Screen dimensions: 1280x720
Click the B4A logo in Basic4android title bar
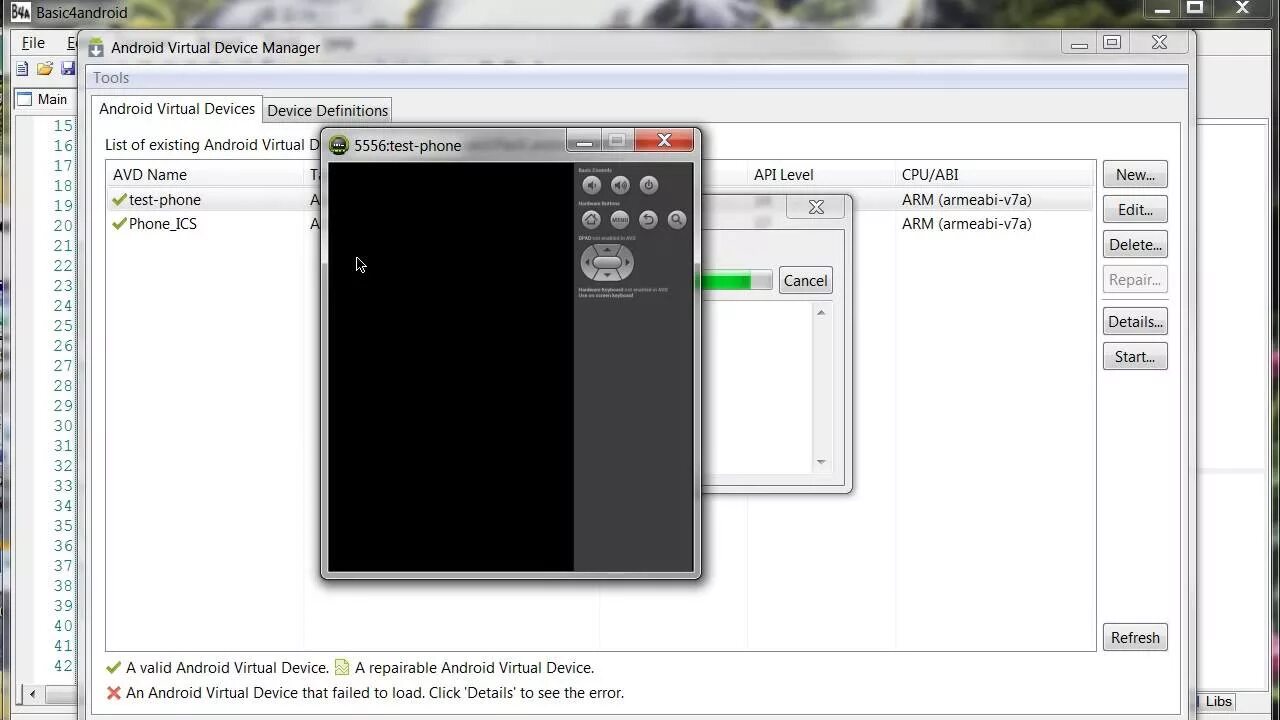[x=20, y=12]
